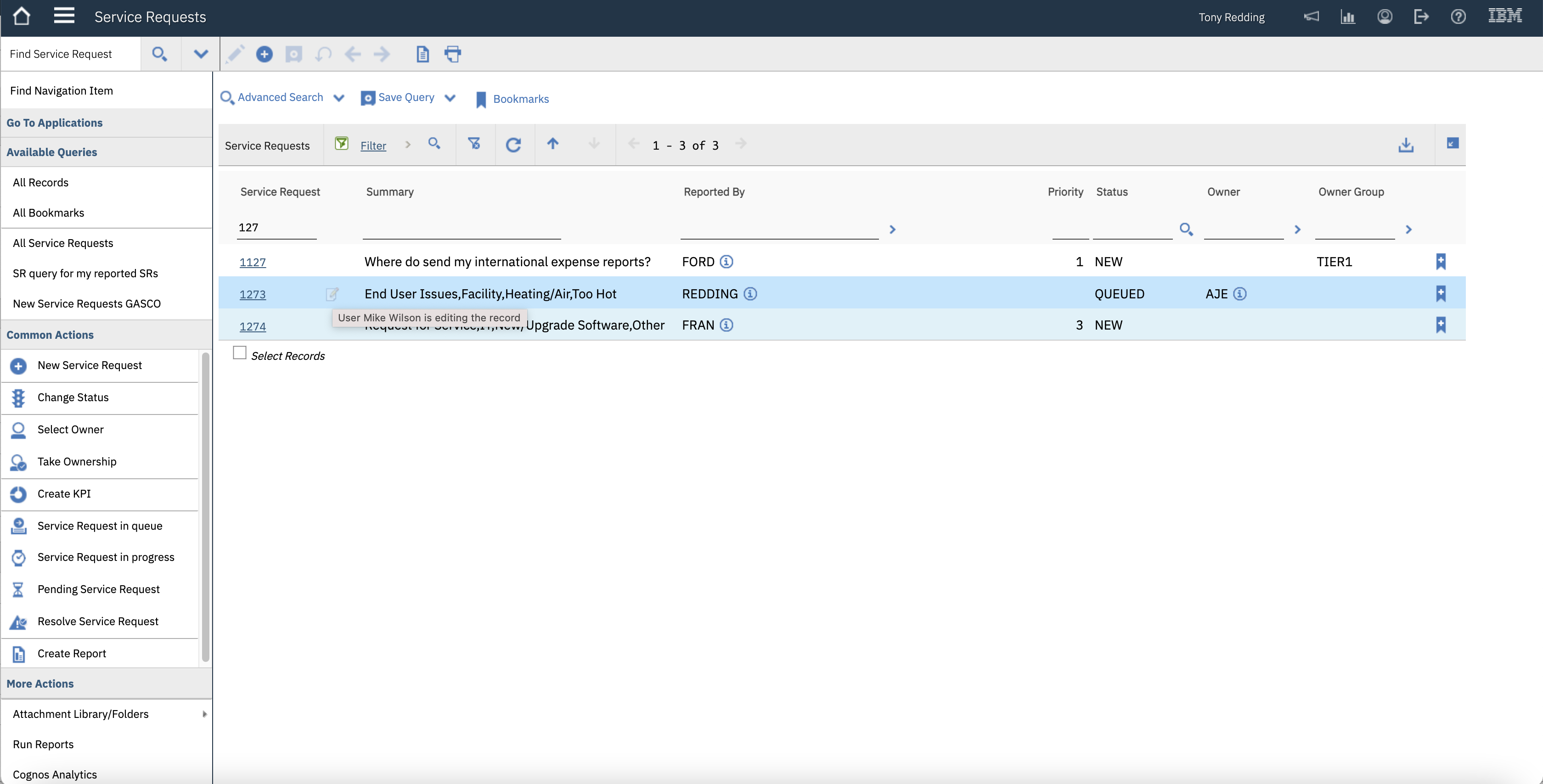This screenshot has height=784, width=1543.
Task: Open the hamburger navigation menu
Action: (x=63, y=16)
